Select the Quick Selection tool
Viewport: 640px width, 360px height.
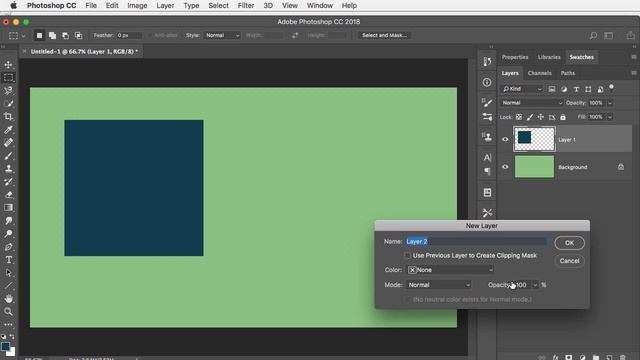pos(9,104)
